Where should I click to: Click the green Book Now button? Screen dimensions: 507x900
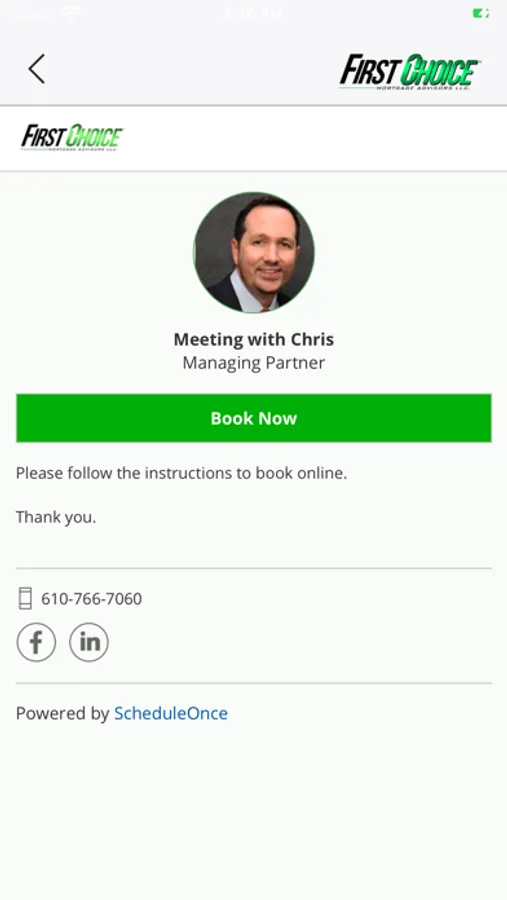tap(254, 418)
